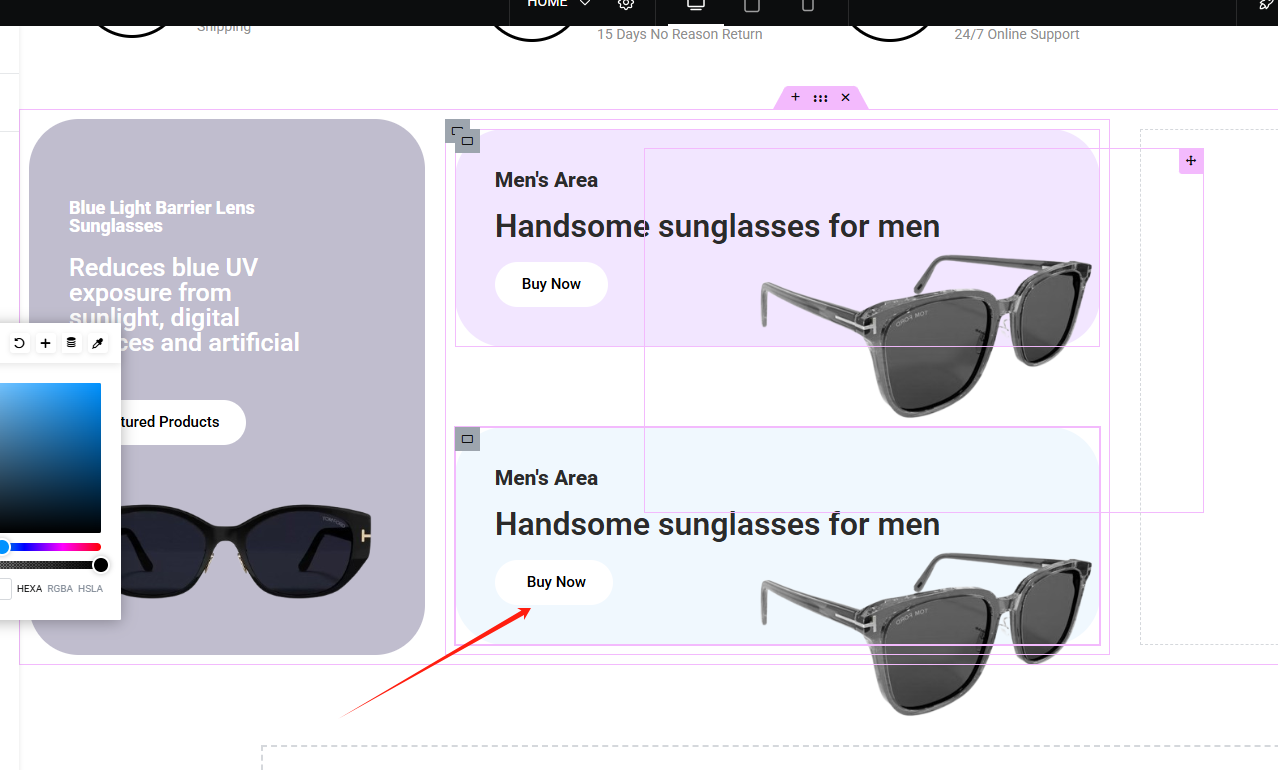
Task: Click the add section plus handle
Action: pyautogui.click(x=795, y=97)
